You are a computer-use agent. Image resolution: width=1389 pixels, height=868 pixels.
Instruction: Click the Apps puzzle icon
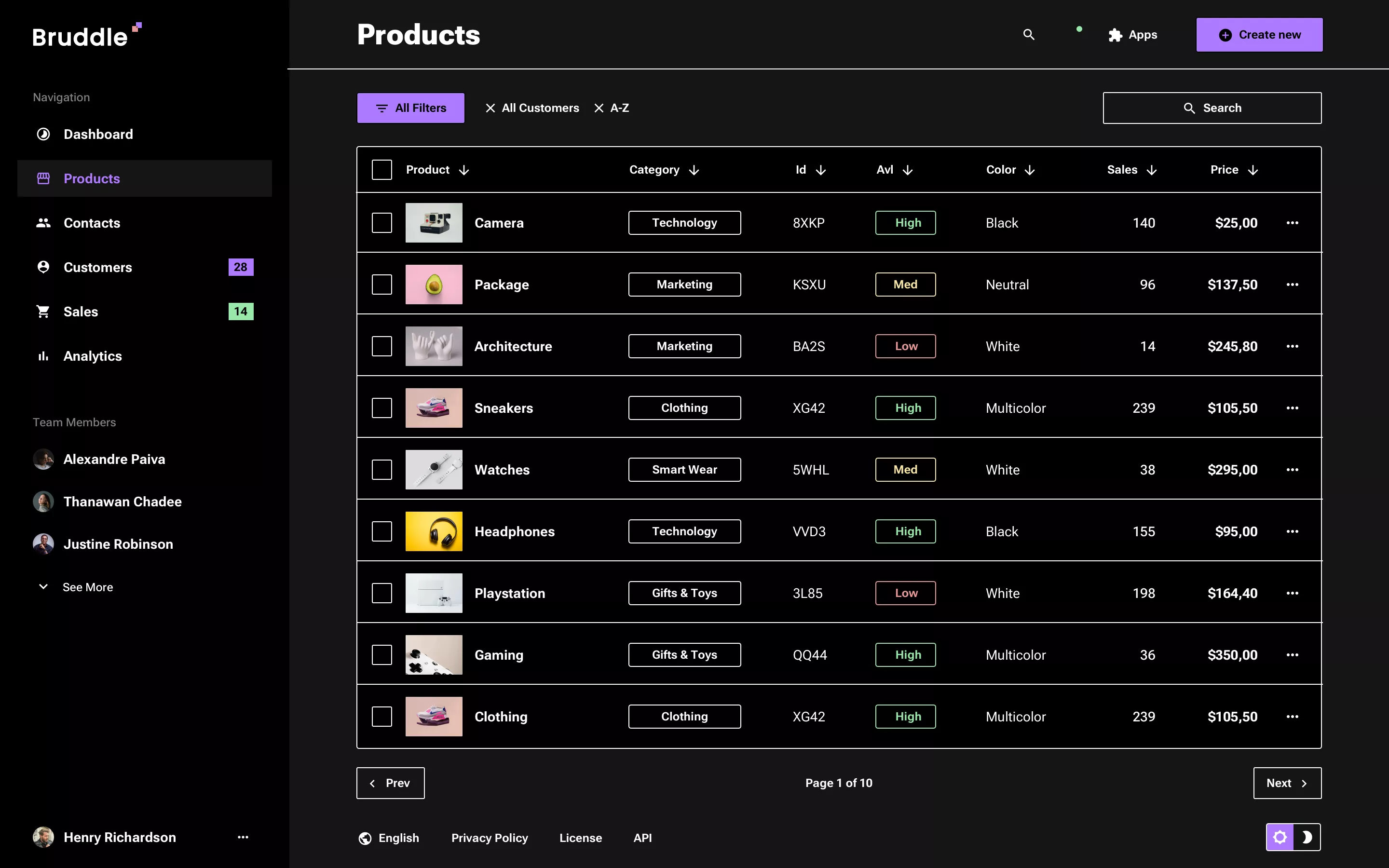click(x=1115, y=34)
